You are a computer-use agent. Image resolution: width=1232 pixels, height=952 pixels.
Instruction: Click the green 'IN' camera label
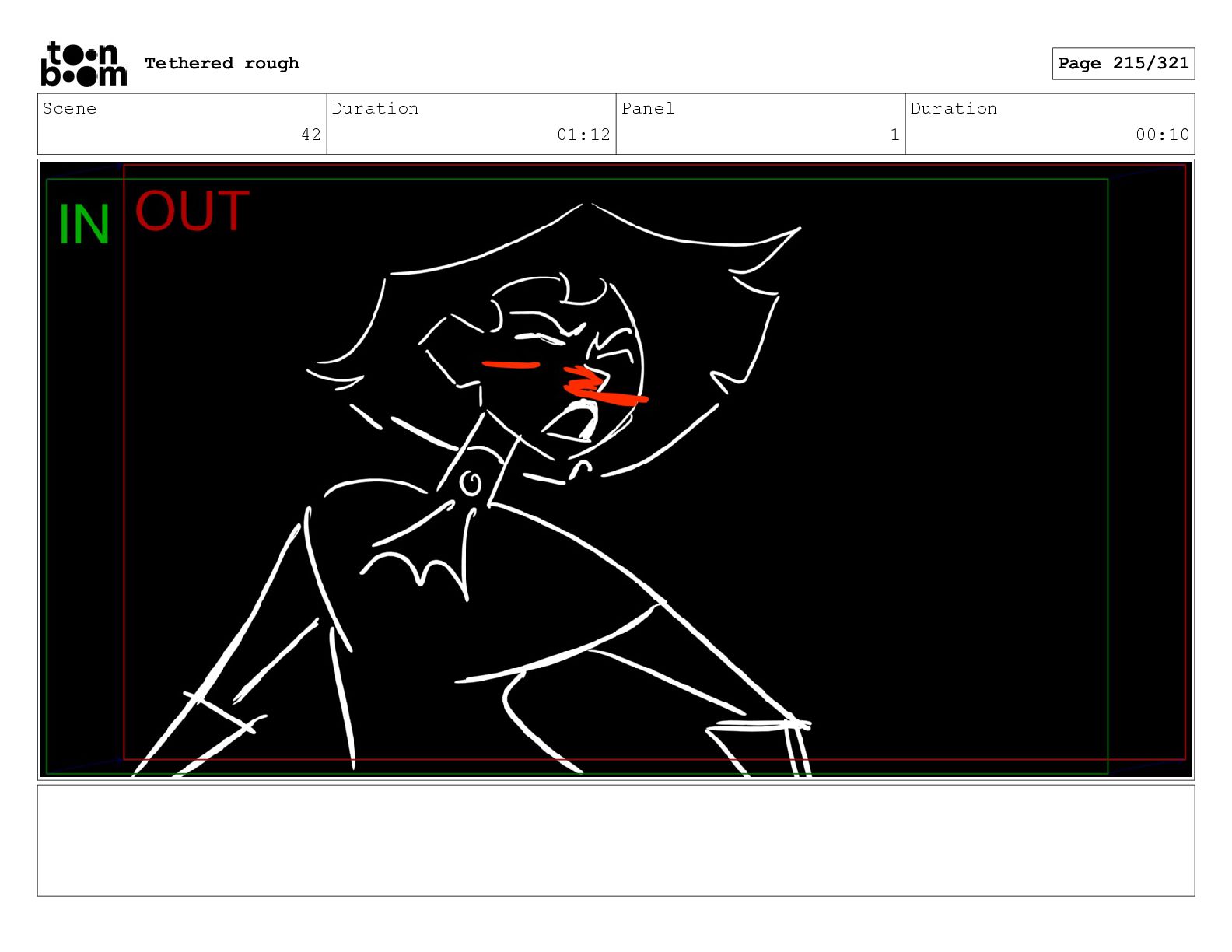coord(84,224)
